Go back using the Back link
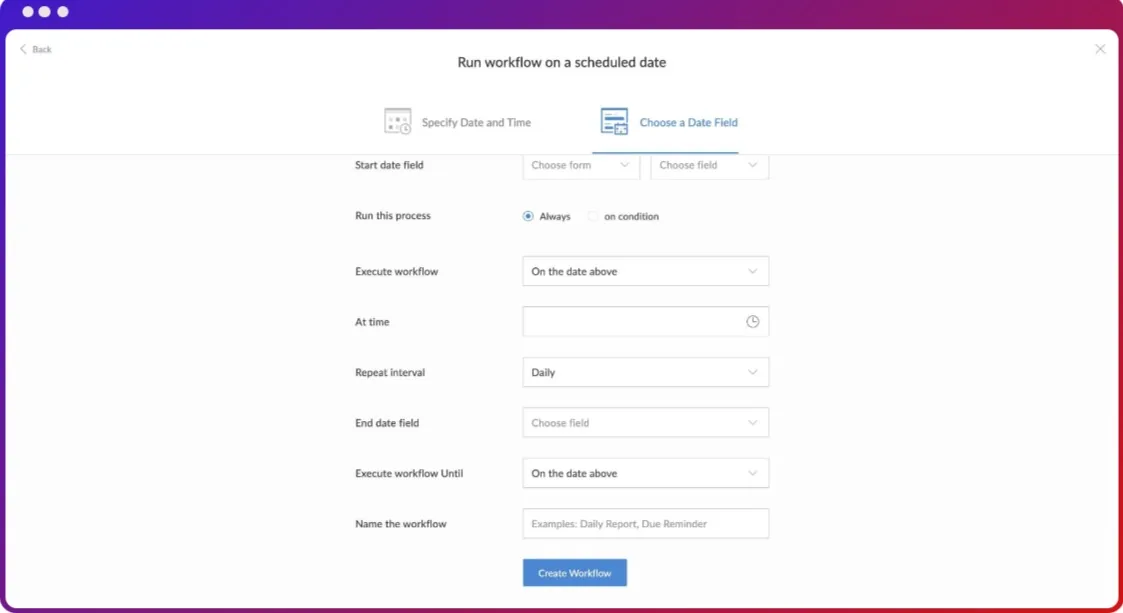 click(x=36, y=49)
